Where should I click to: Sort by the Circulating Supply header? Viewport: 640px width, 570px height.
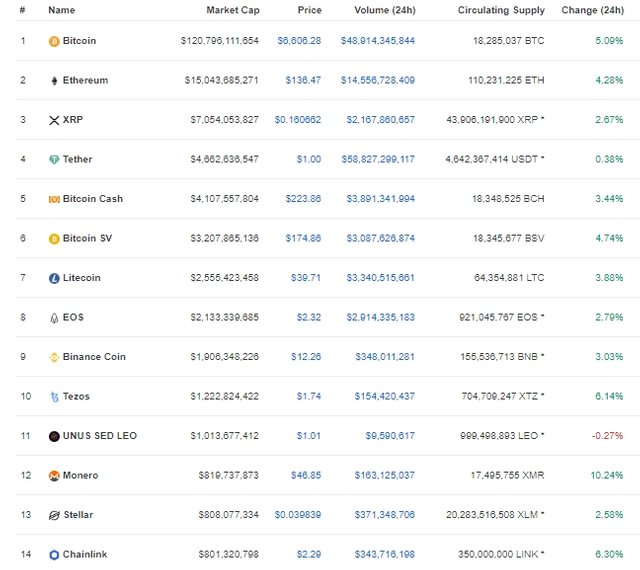501,10
